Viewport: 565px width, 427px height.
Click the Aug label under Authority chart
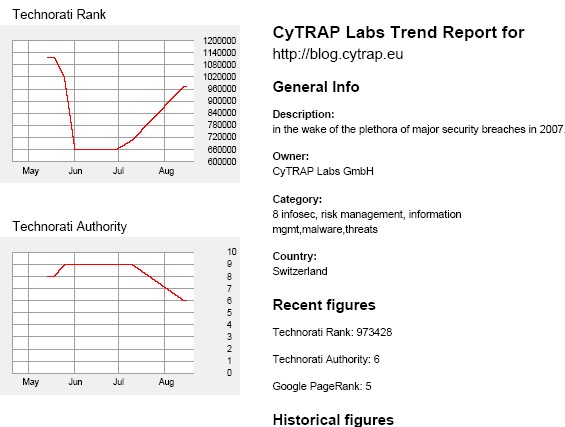[x=166, y=382]
